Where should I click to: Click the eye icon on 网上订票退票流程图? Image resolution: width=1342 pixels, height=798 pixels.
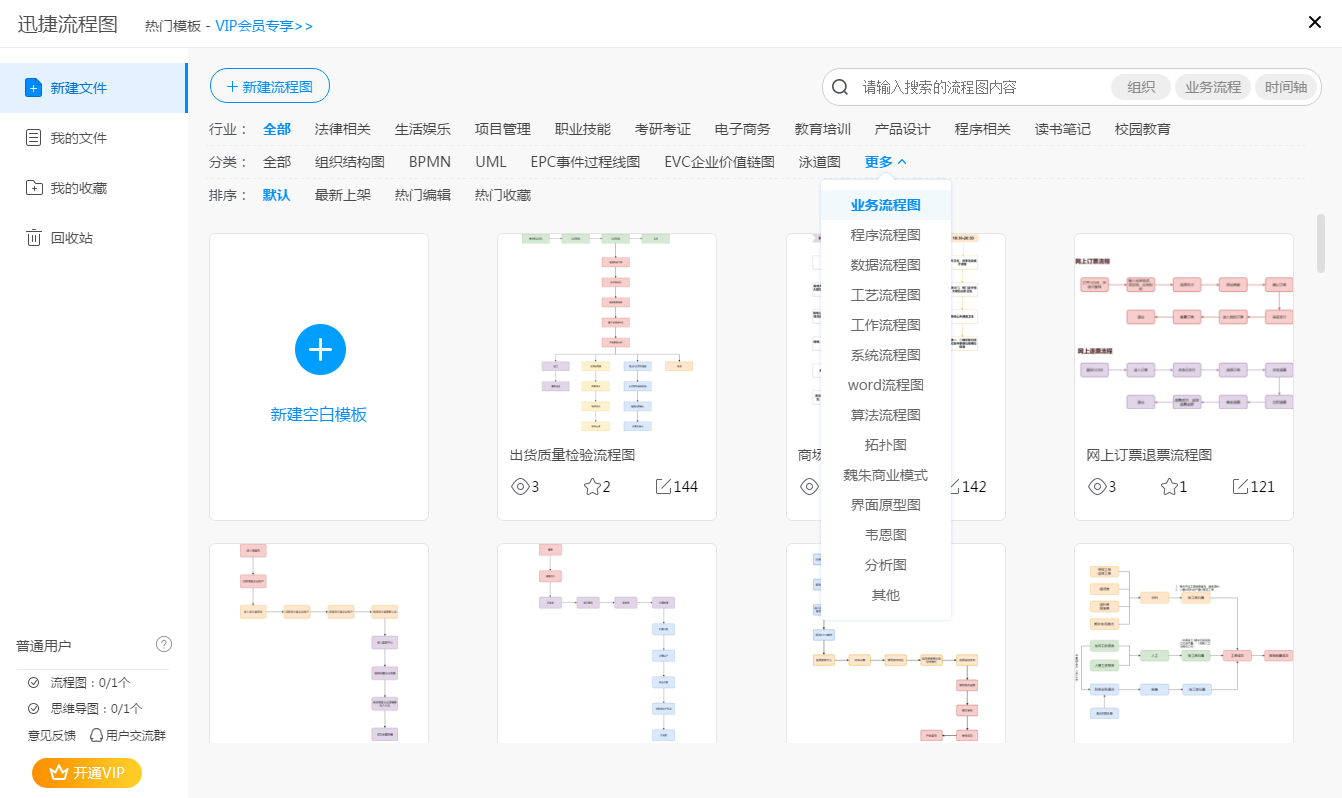point(1097,487)
